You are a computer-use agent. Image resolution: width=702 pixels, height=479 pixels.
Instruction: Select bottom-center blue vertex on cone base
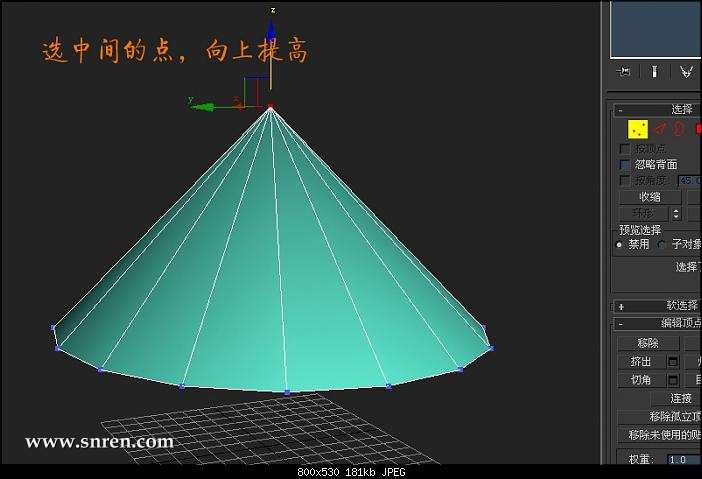(x=287, y=393)
